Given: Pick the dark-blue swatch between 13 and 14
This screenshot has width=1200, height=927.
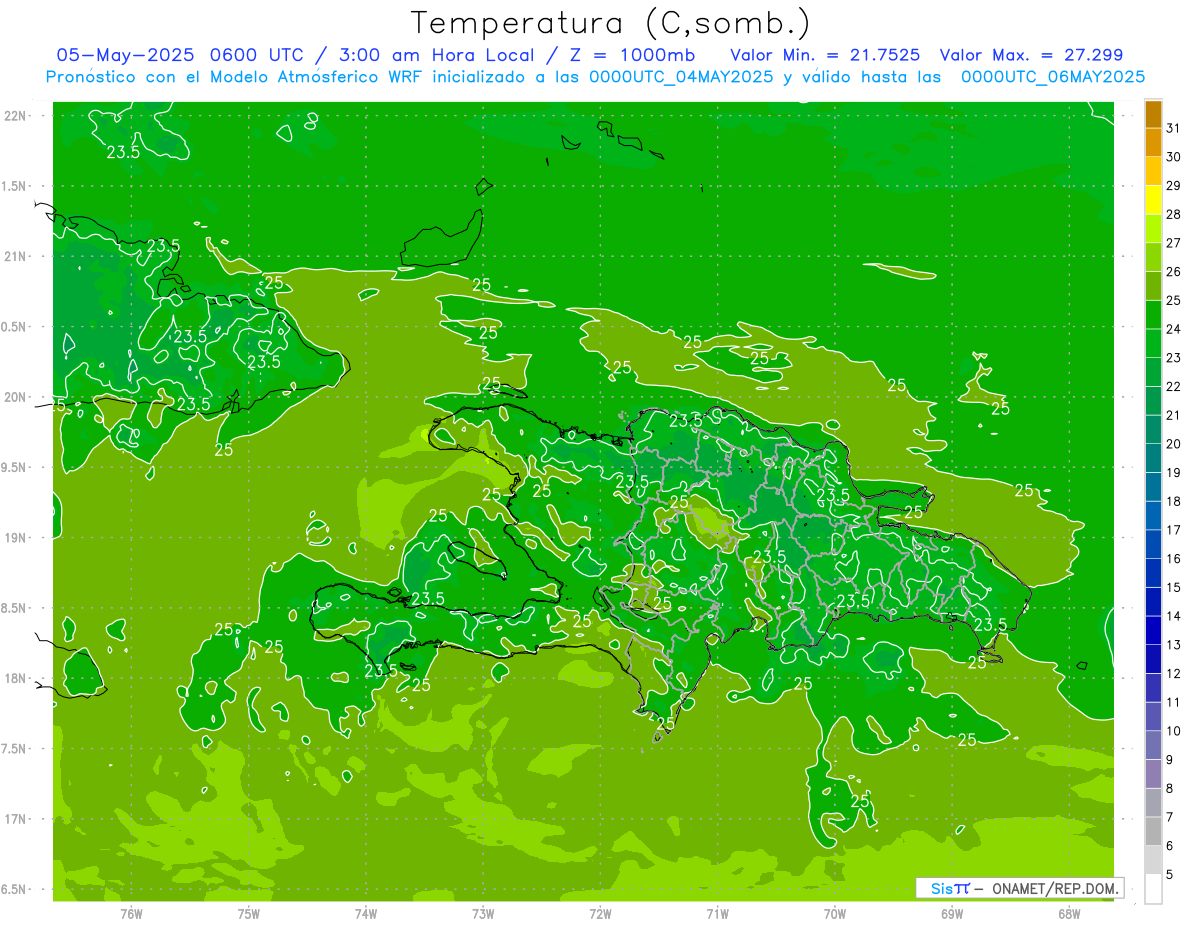Looking at the screenshot, I should click(1153, 631).
